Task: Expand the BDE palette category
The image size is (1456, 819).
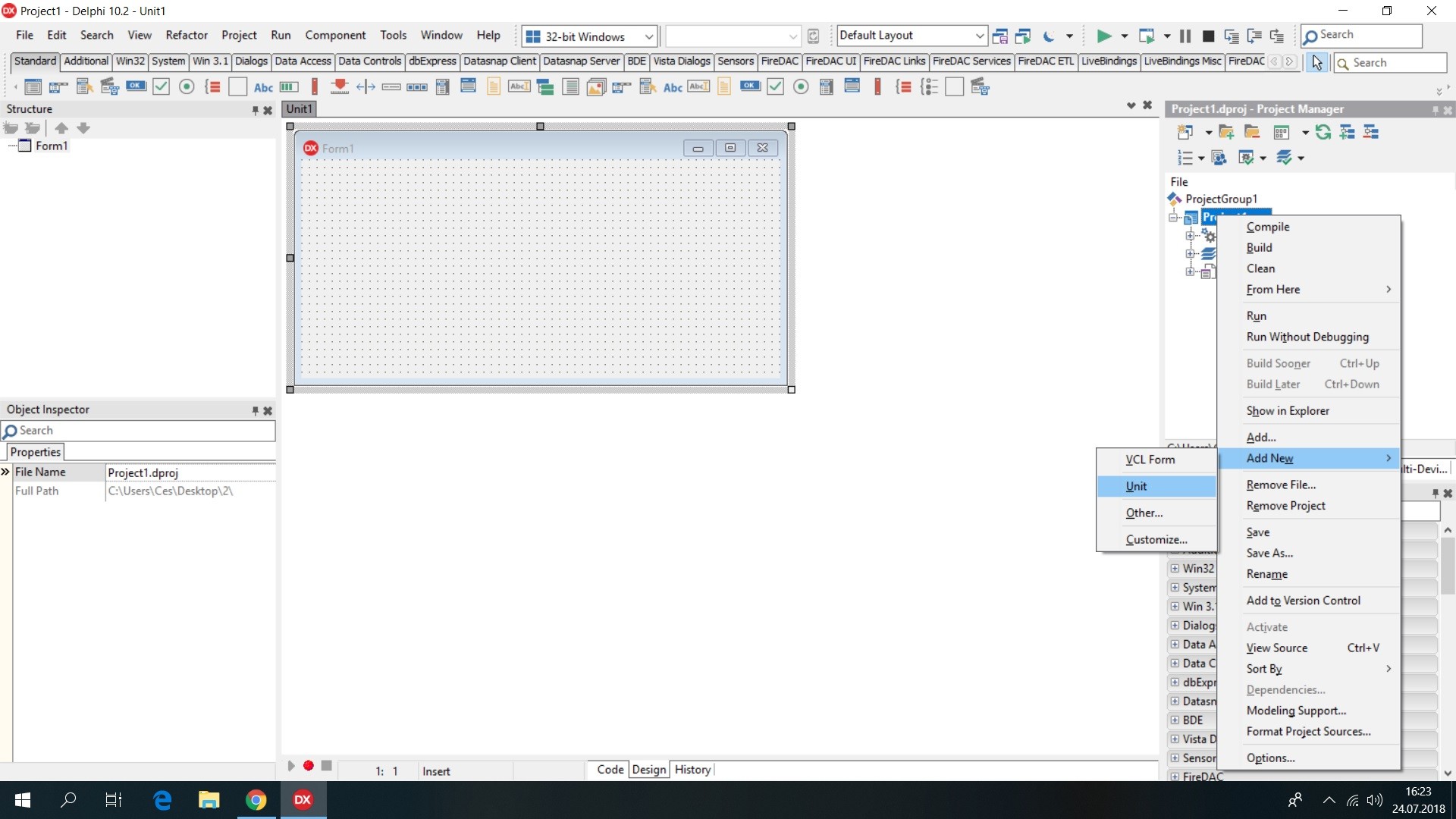Action: (1175, 720)
